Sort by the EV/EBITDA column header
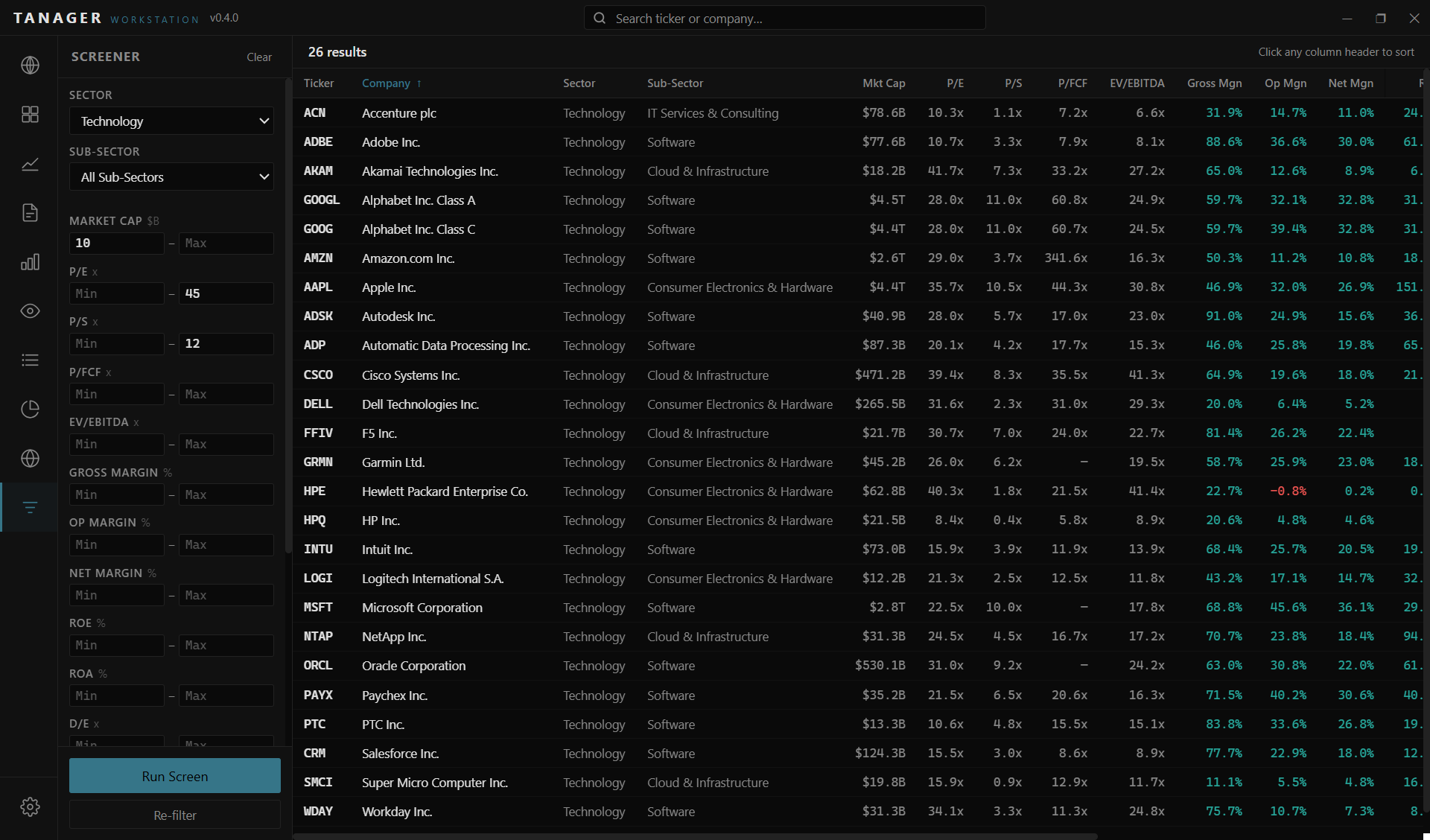This screenshot has height=840, width=1430. pos(1137,83)
